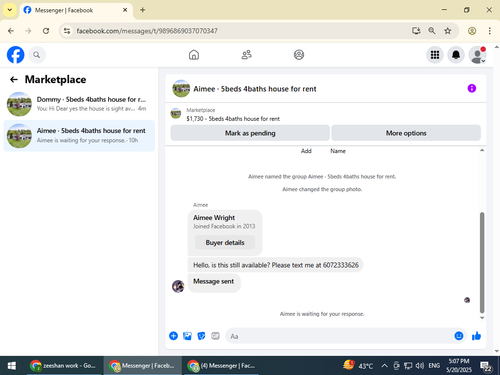The image size is (500, 375).
Task: Open the emoji picker smiley
Action: [x=459, y=336]
